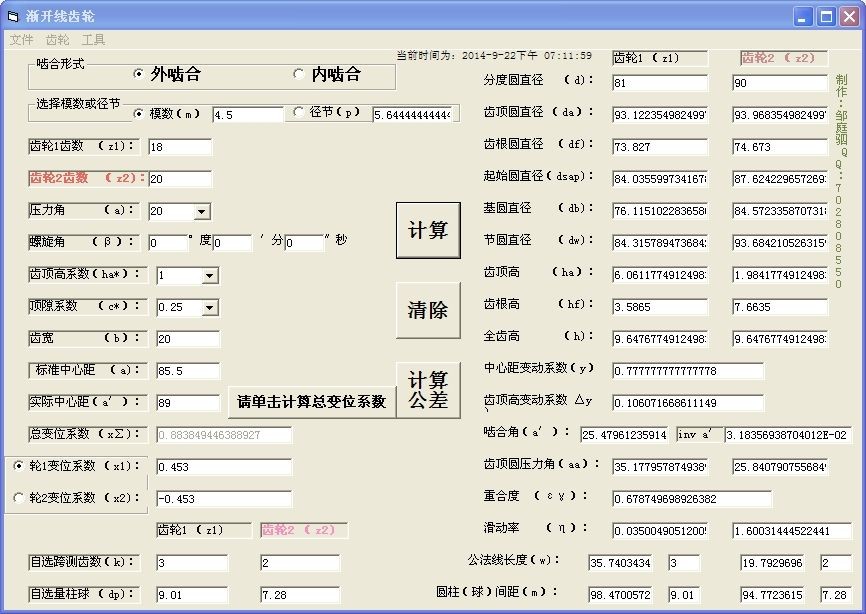The height and width of the screenshot is (614, 866).
Task: Expand the 压力角 dropdown arrow
Action: pyautogui.click(x=202, y=211)
